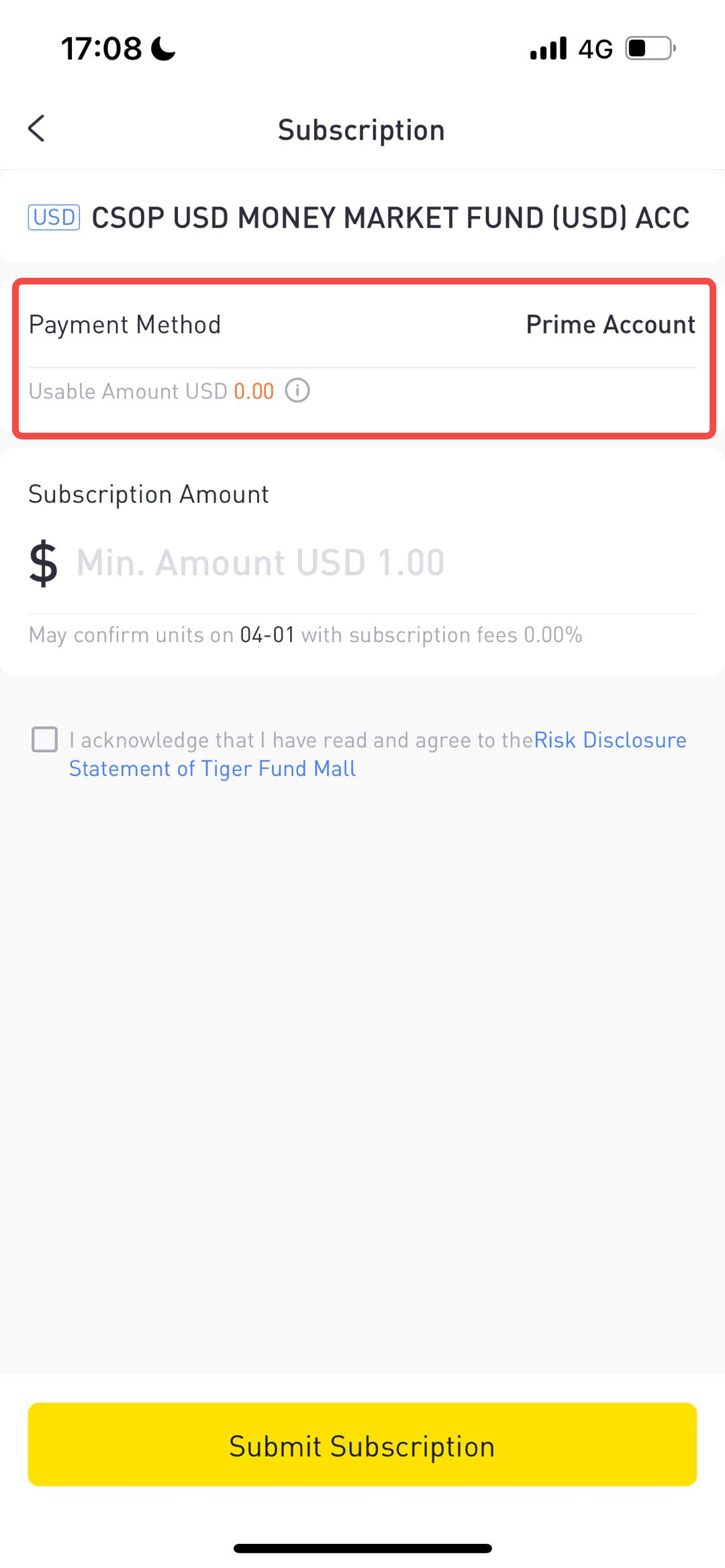Screen dimensions: 725x1568
Task: Tap the dollar sign symbol
Action: coord(44,563)
